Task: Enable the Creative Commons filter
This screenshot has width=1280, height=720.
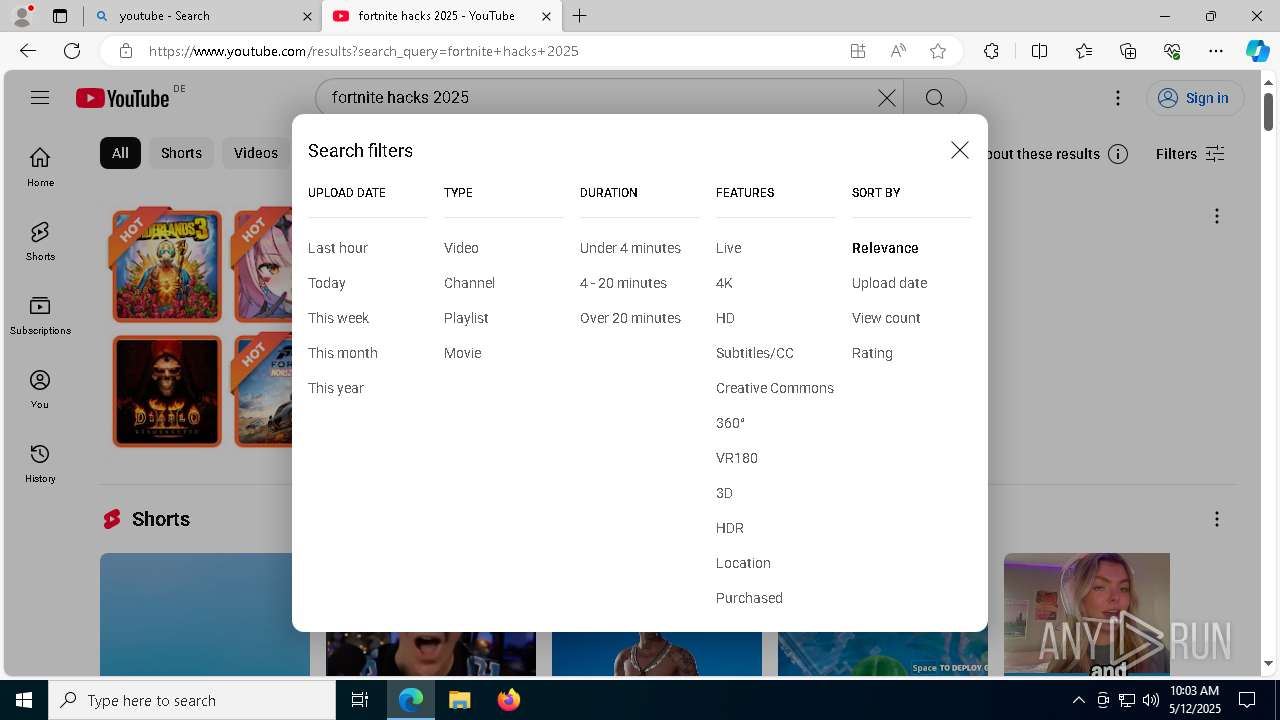Action: click(775, 388)
